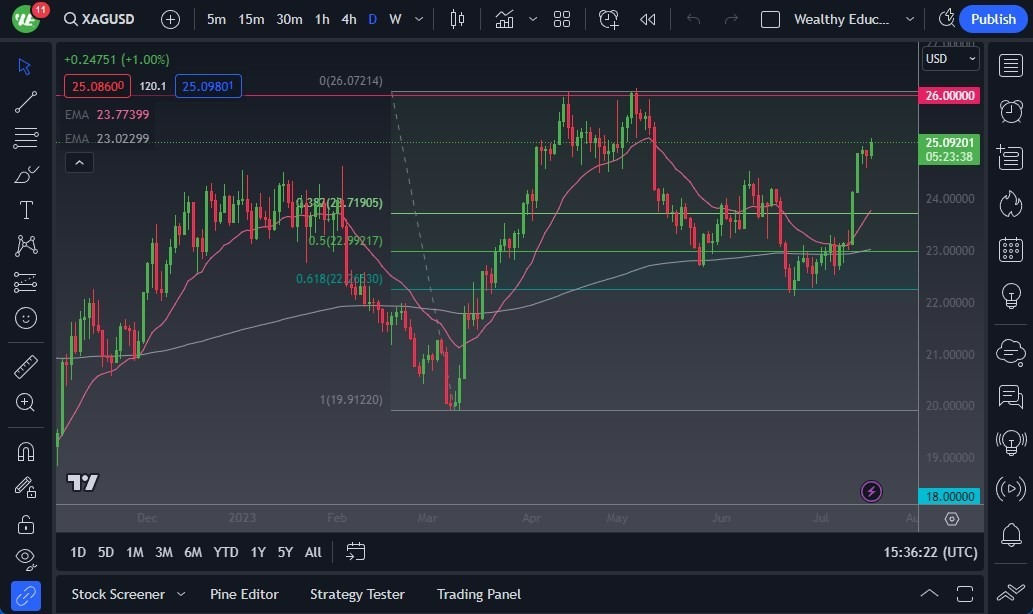Open the Economic Calendar panel
Image resolution: width=1033 pixels, height=614 pixels.
pyautogui.click(x=1009, y=249)
